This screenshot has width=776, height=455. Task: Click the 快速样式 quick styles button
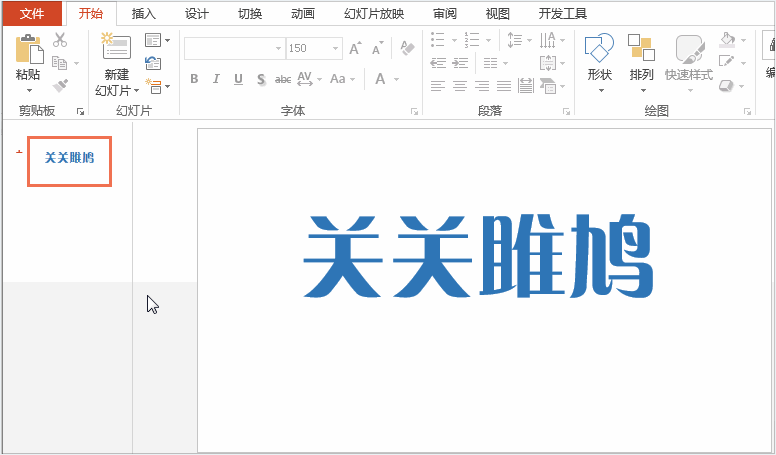689,62
